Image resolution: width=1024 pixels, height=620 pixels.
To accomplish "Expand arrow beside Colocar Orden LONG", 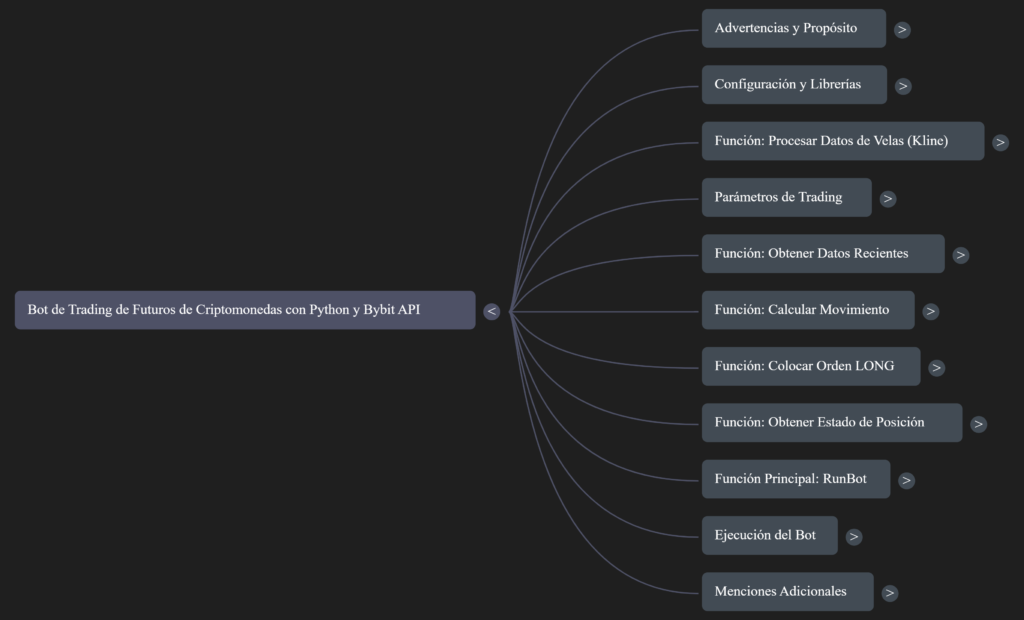I will (x=936, y=367).
